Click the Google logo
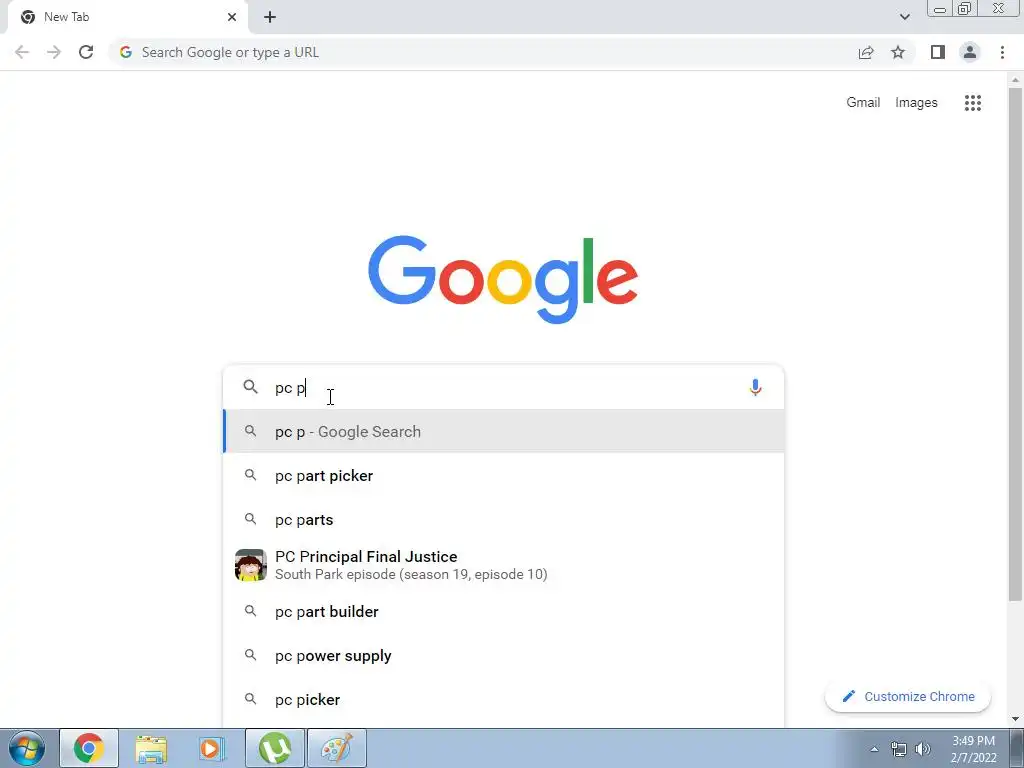This screenshot has width=1024, height=768. (503, 280)
